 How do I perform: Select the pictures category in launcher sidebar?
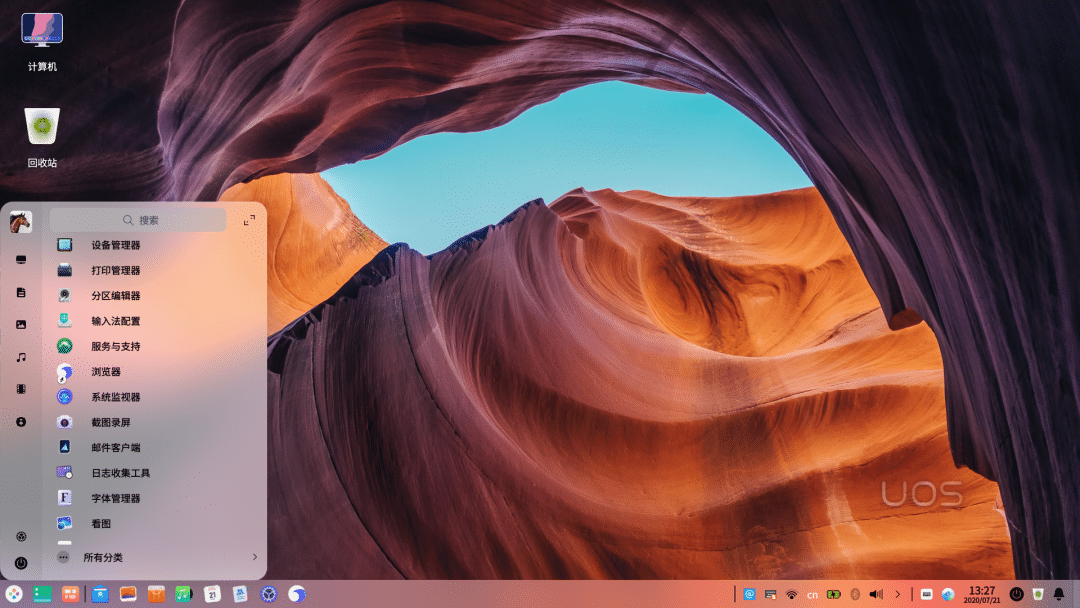point(20,324)
